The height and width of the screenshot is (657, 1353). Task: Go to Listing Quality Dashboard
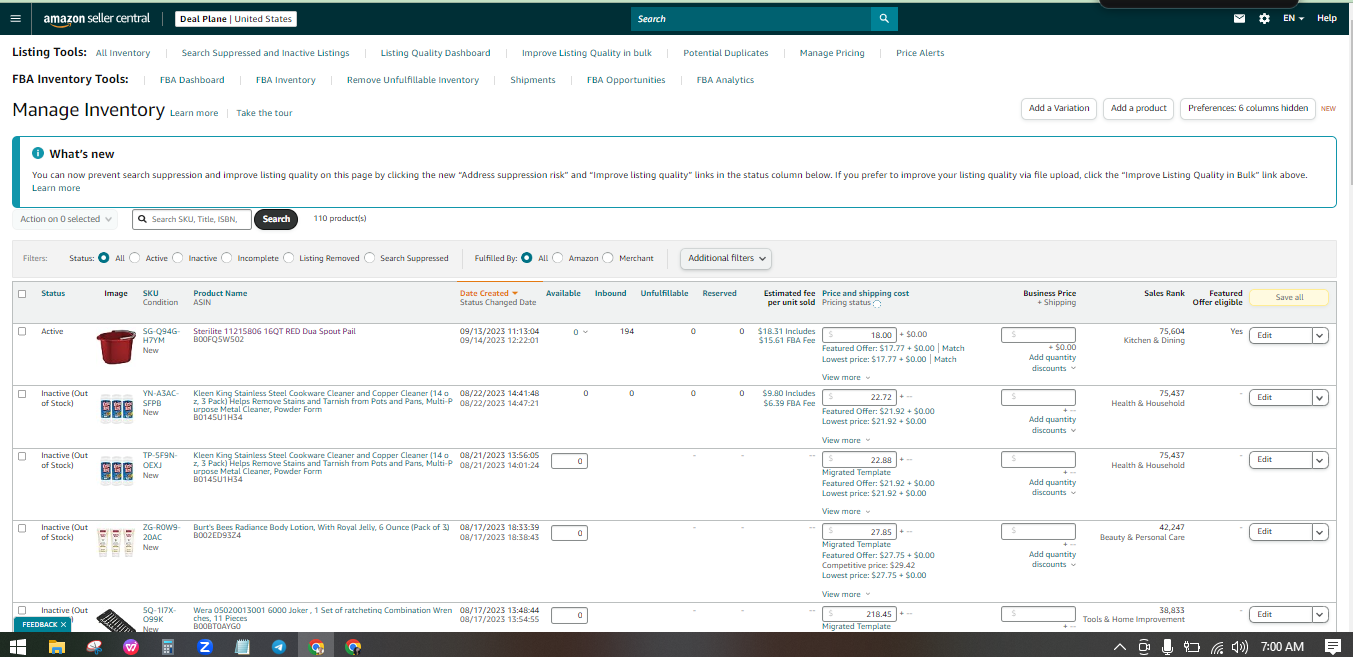coord(435,53)
